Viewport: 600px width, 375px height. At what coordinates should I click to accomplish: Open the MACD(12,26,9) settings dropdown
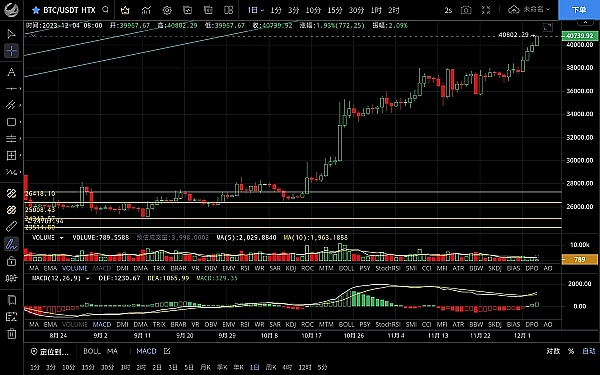pyautogui.click(x=88, y=278)
